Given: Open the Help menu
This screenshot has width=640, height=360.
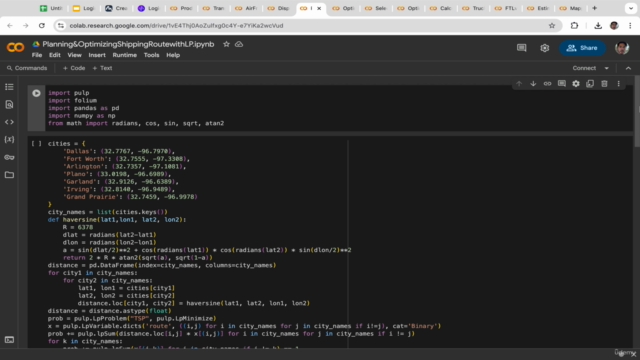Looking at the screenshot, I should coord(173,55).
